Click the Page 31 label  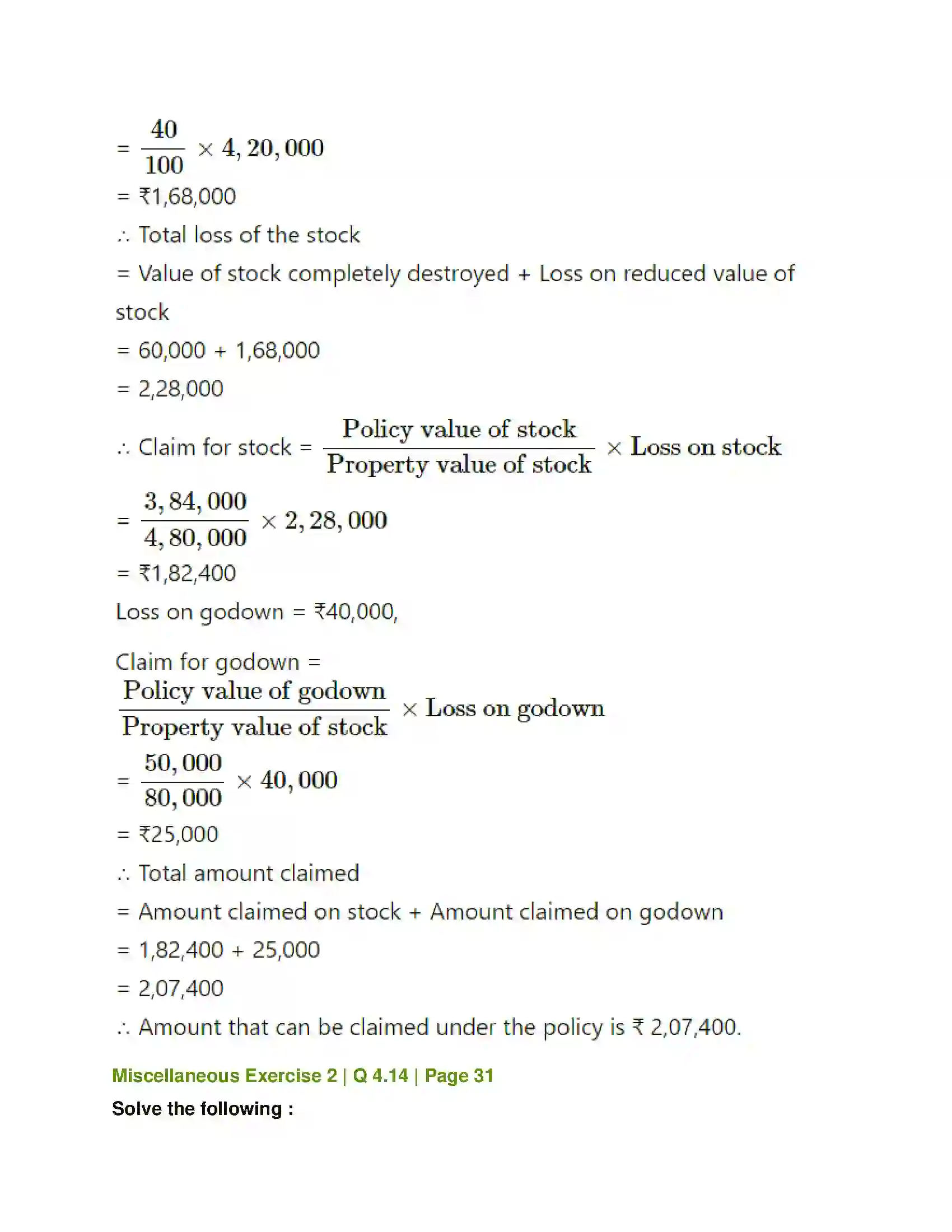[x=459, y=1076]
